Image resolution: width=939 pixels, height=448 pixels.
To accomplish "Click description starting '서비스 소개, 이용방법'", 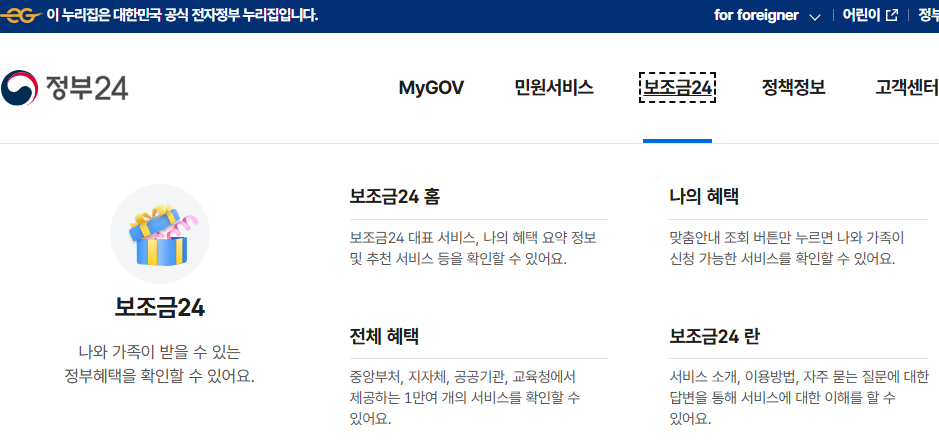I will [x=799, y=398].
